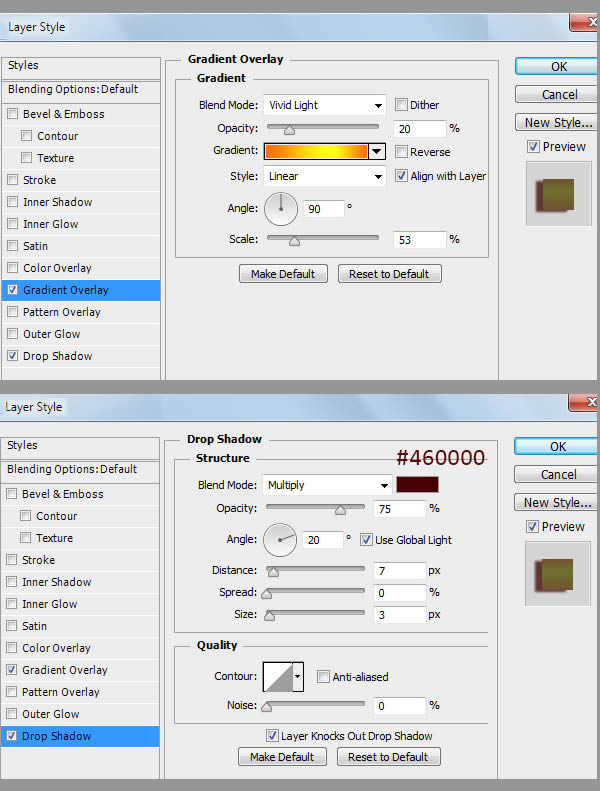Click the Drop Shadow angle dial at 20 degrees
The image size is (600, 791).
[280, 540]
